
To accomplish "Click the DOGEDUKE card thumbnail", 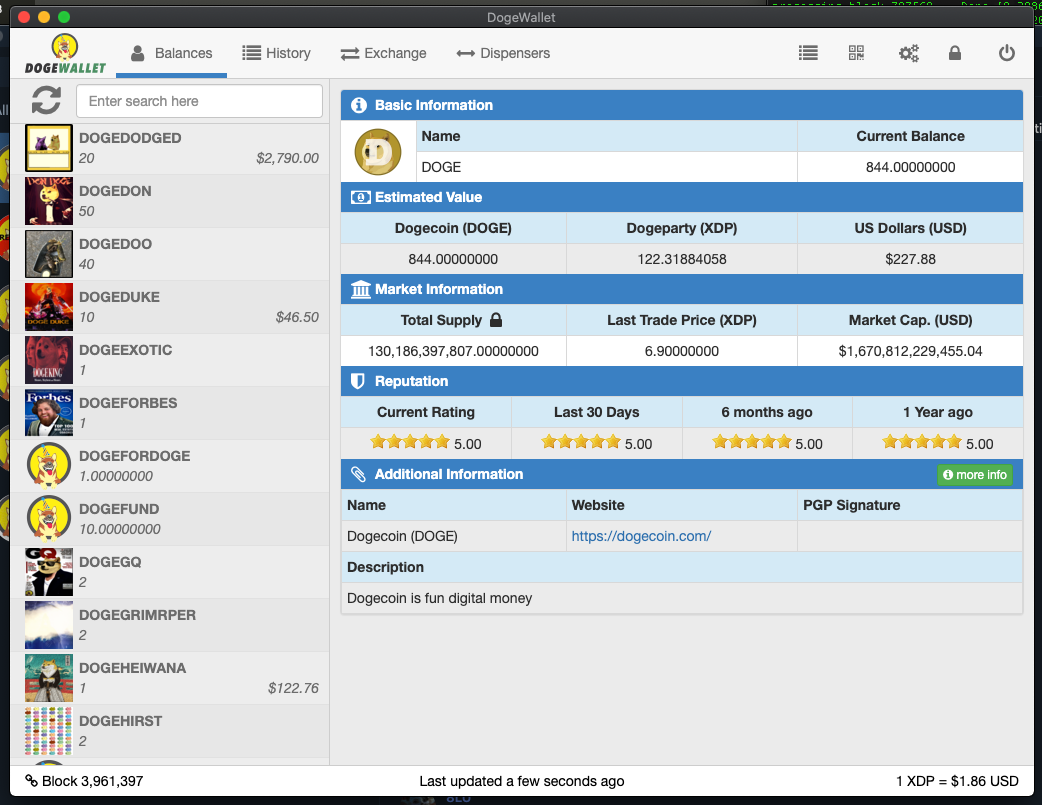I will pos(49,307).
